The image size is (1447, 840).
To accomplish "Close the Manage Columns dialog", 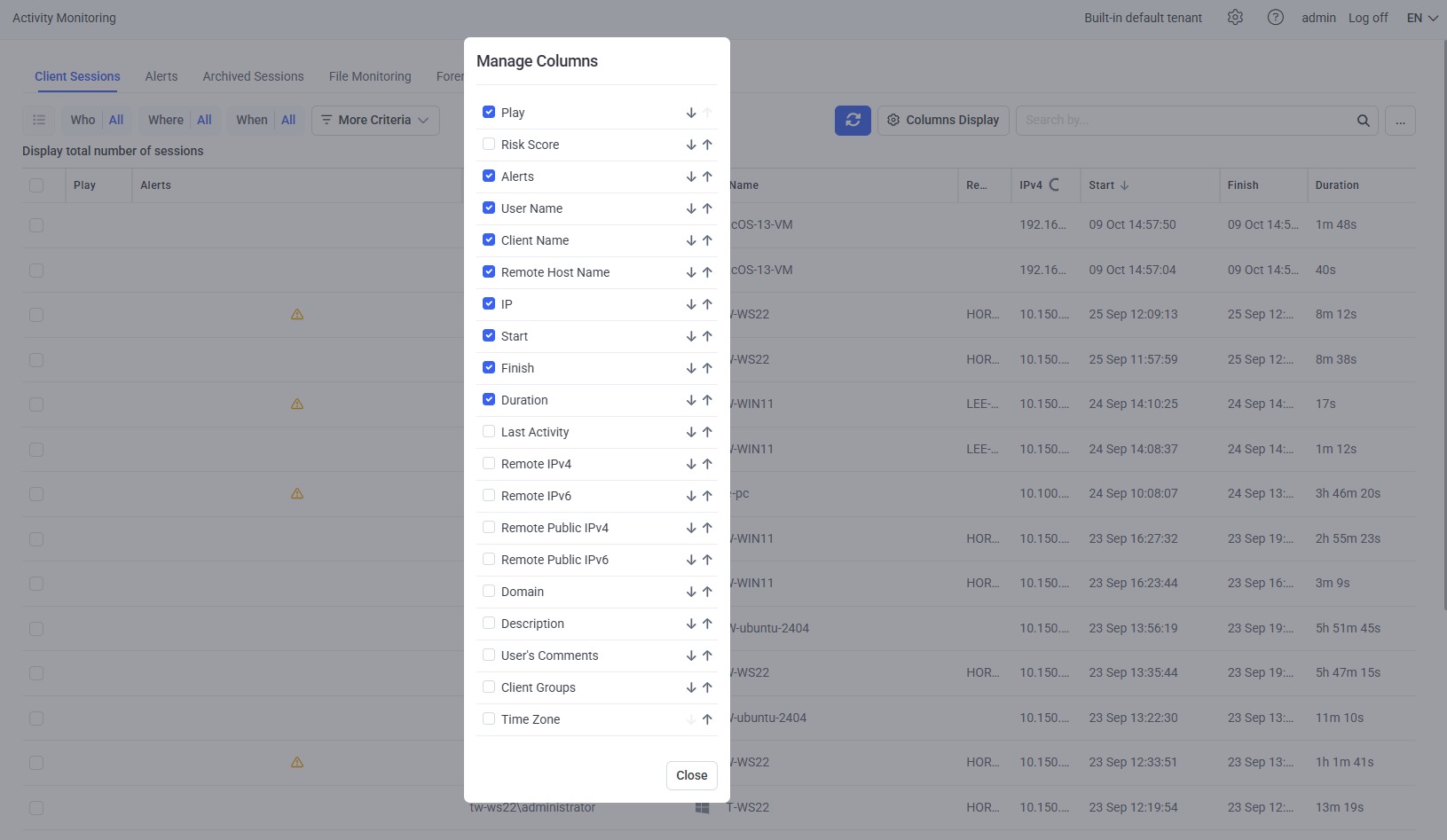I will (x=691, y=775).
